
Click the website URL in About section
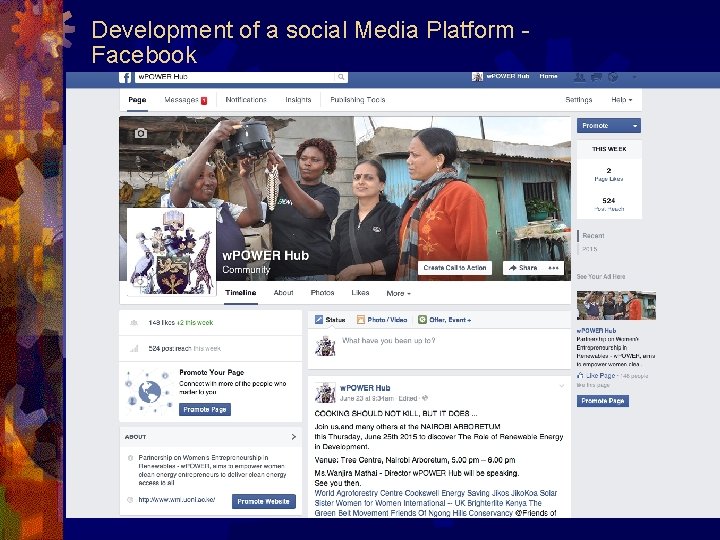pos(177,500)
